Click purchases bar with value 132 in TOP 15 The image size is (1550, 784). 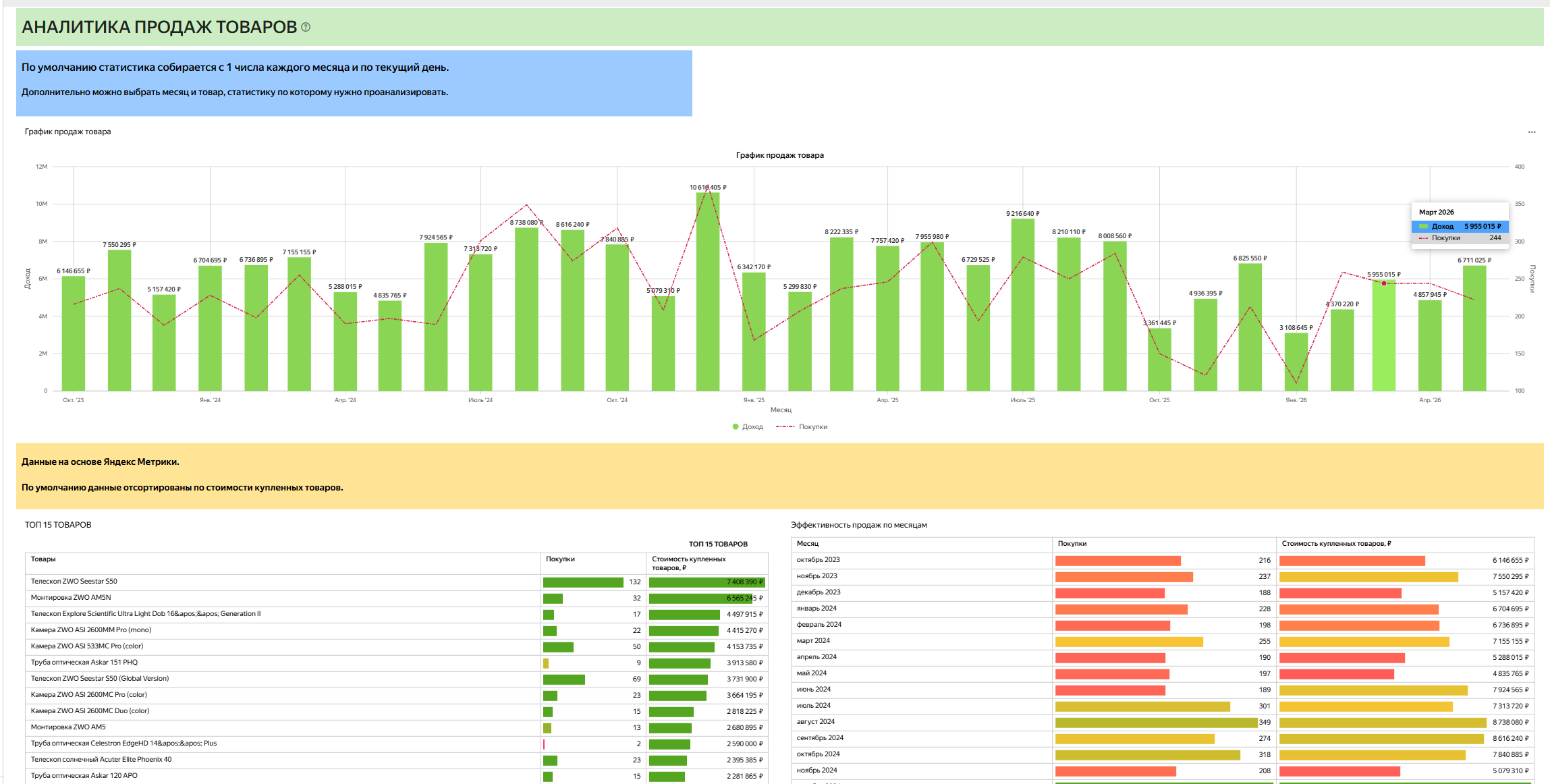point(583,582)
